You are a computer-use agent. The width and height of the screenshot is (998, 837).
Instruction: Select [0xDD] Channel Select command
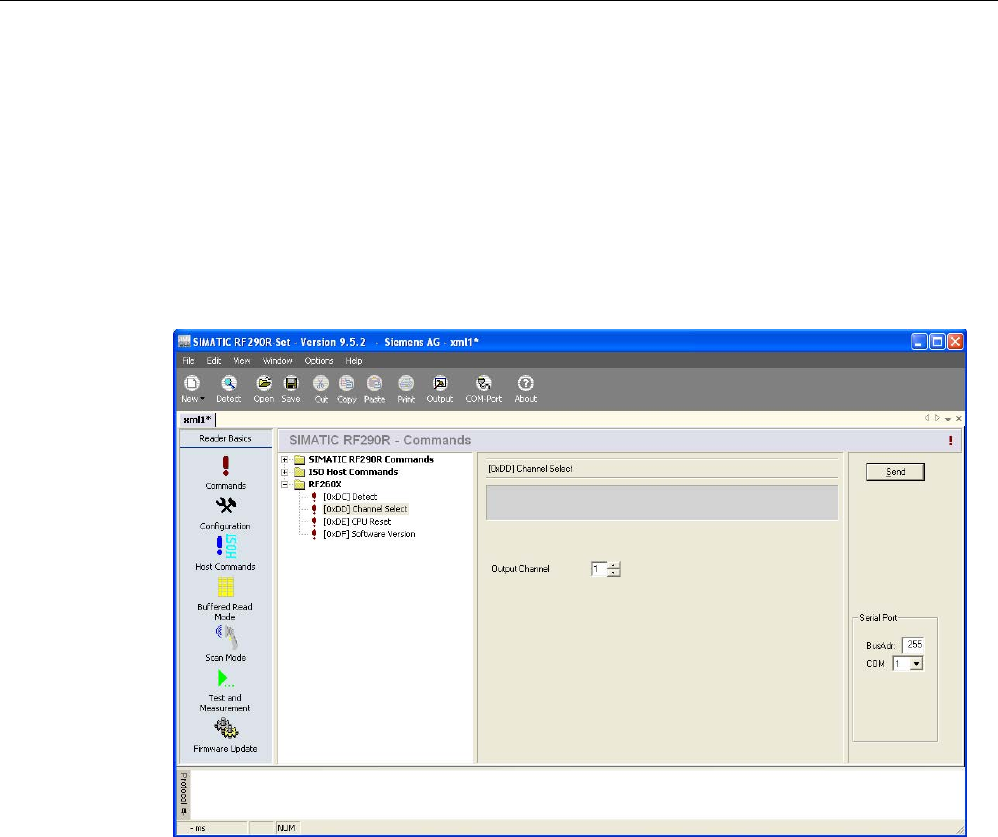pos(365,509)
